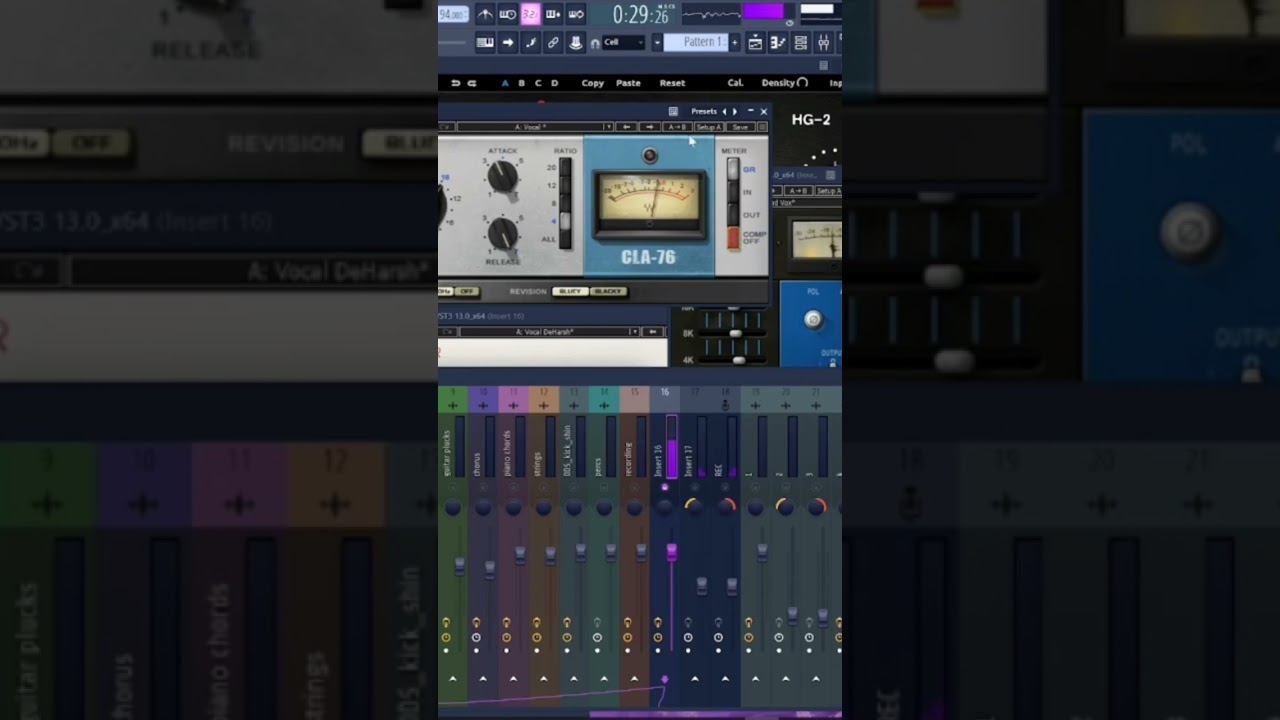Set meter to IN on CLA-76
The height and width of the screenshot is (720, 1280).
pyautogui.click(x=733, y=192)
